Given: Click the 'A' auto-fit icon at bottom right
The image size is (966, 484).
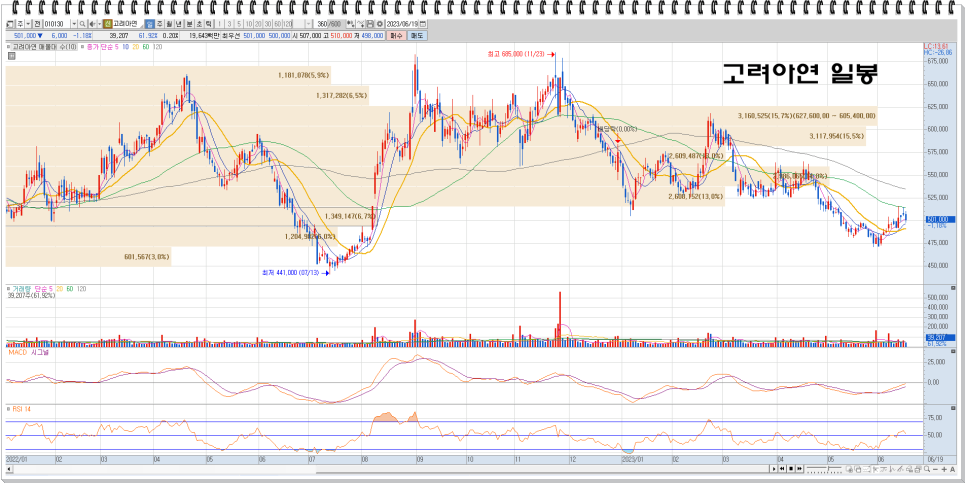Looking at the screenshot, I should pyautogui.click(x=952, y=469).
